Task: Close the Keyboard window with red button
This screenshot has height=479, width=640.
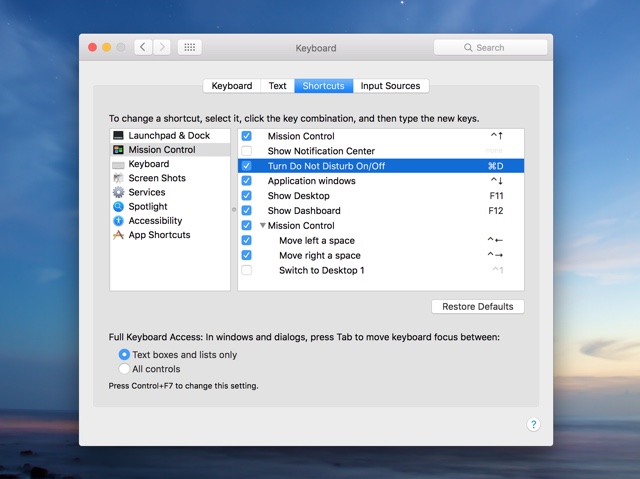Action: (x=92, y=47)
